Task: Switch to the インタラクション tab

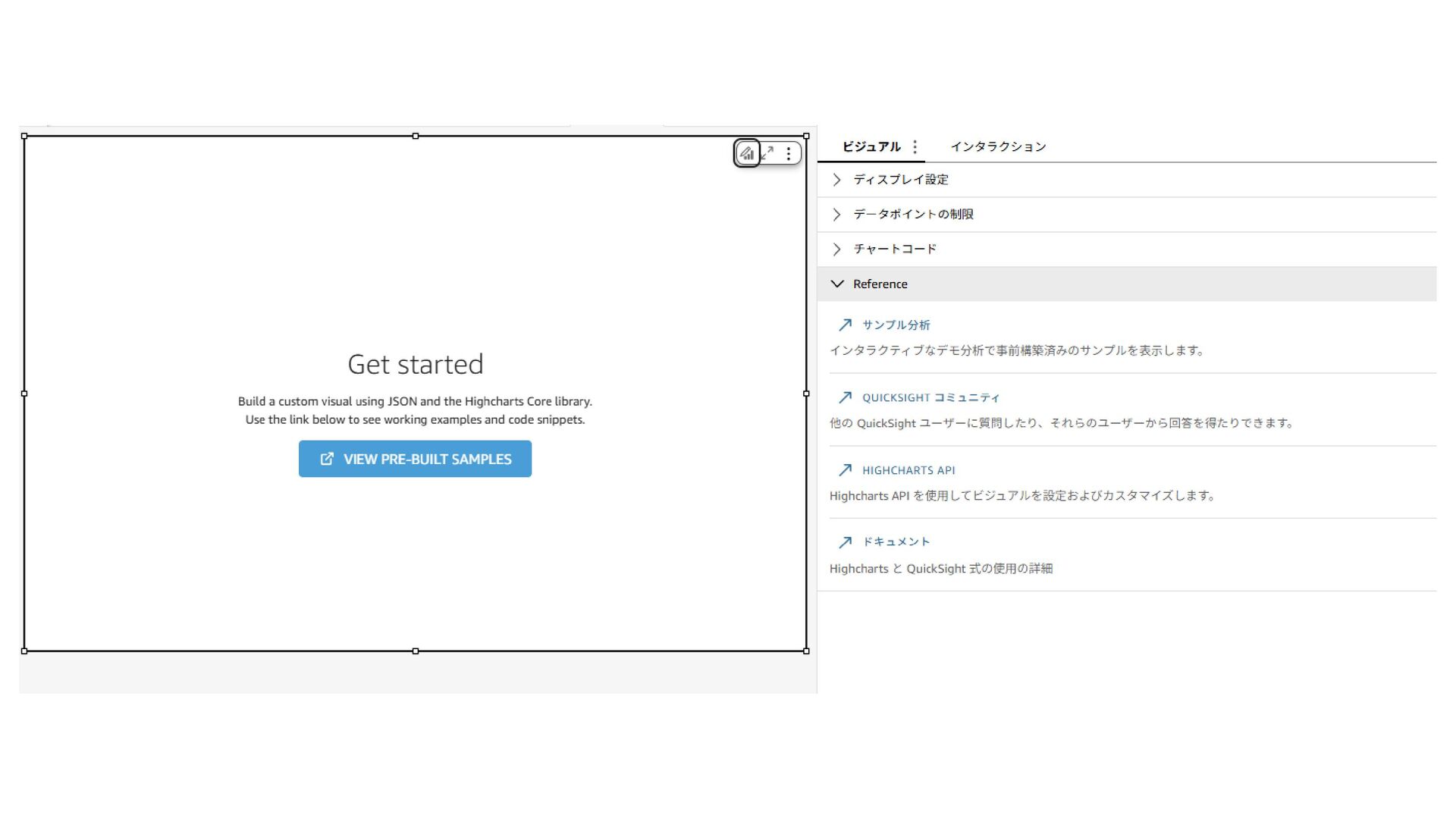Action: click(998, 146)
